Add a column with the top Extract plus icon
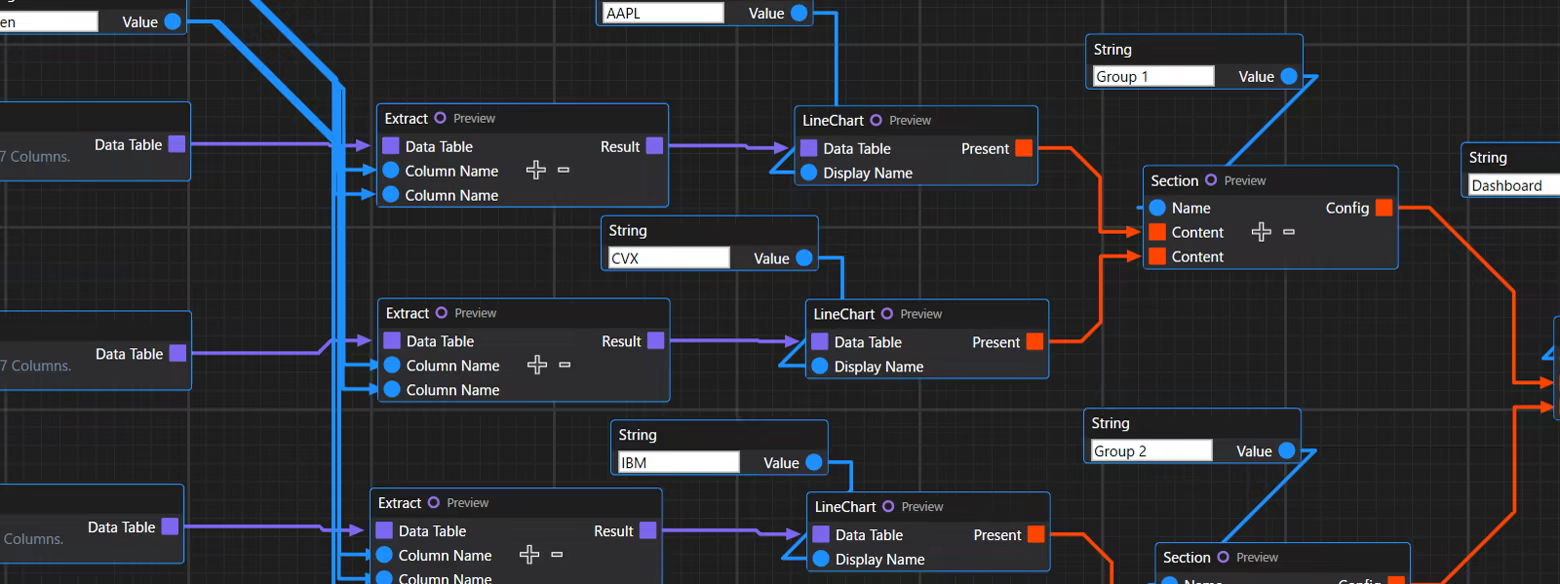This screenshot has width=1560, height=584. (x=536, y=170)
